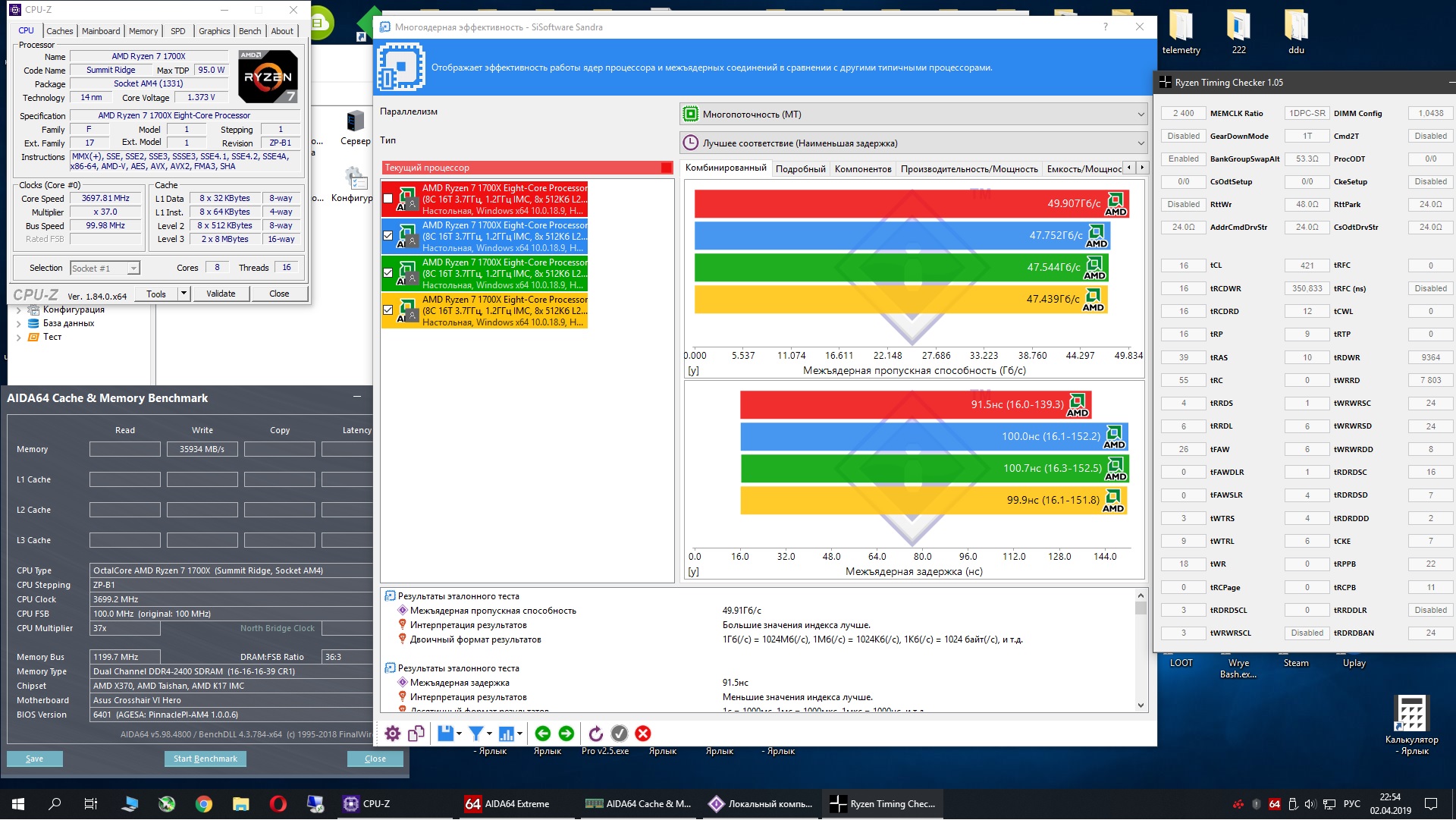Click the copy results icon in Sandra toolbar
This screenshot has height=820, width=1456.
(416, 734)
